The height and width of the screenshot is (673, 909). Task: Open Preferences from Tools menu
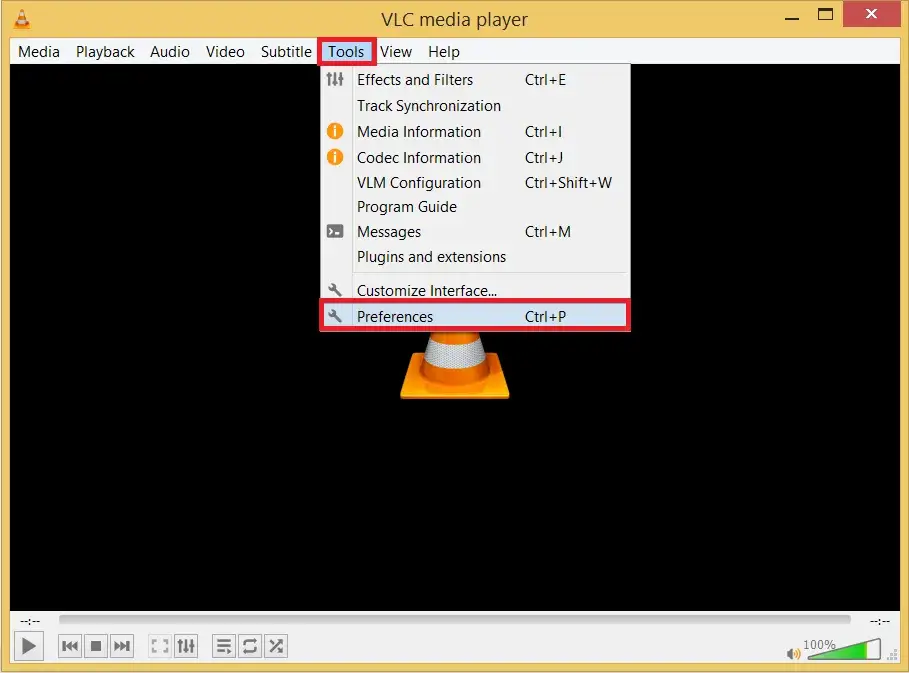coord(395,317)
